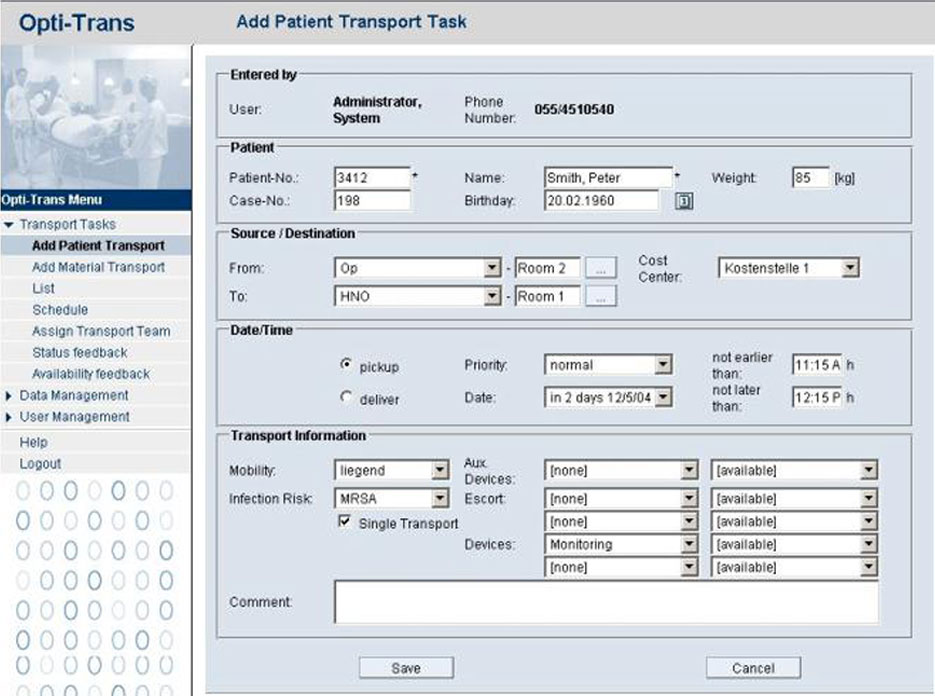This screenshot has width=935, height=696.
Task: Click the Cancel button
Action: 753,668
